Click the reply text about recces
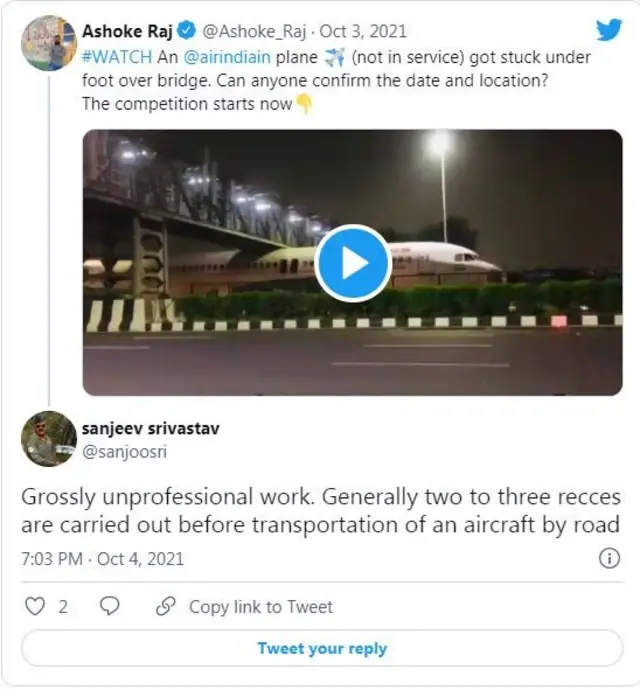Image resolution: width=640 pixels, height=690 pixels. tap(320, 511)
